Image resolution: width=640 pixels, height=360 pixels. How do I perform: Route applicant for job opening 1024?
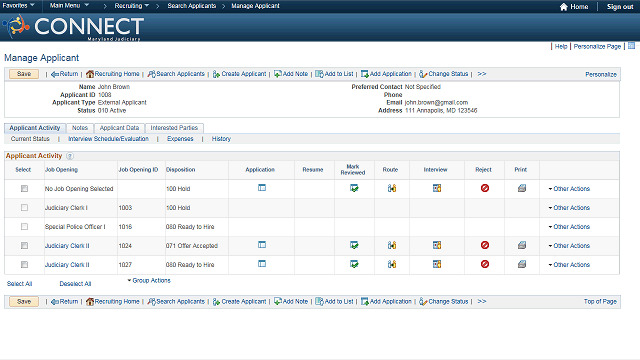point(392,245)
